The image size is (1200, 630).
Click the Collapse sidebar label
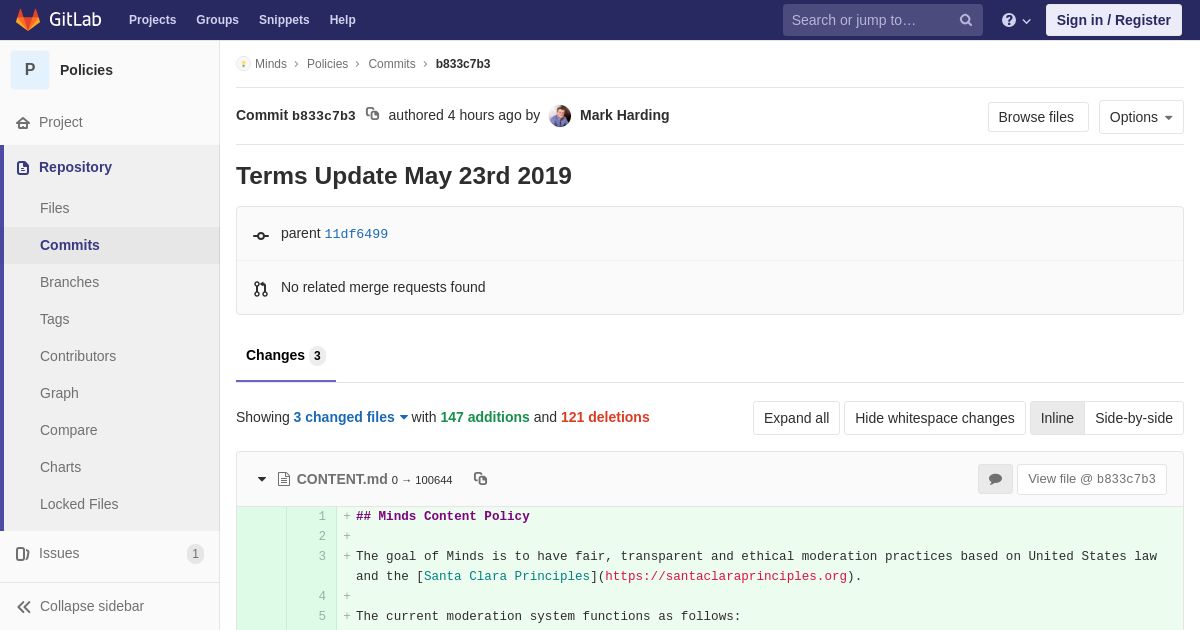[x=92, y=606]
